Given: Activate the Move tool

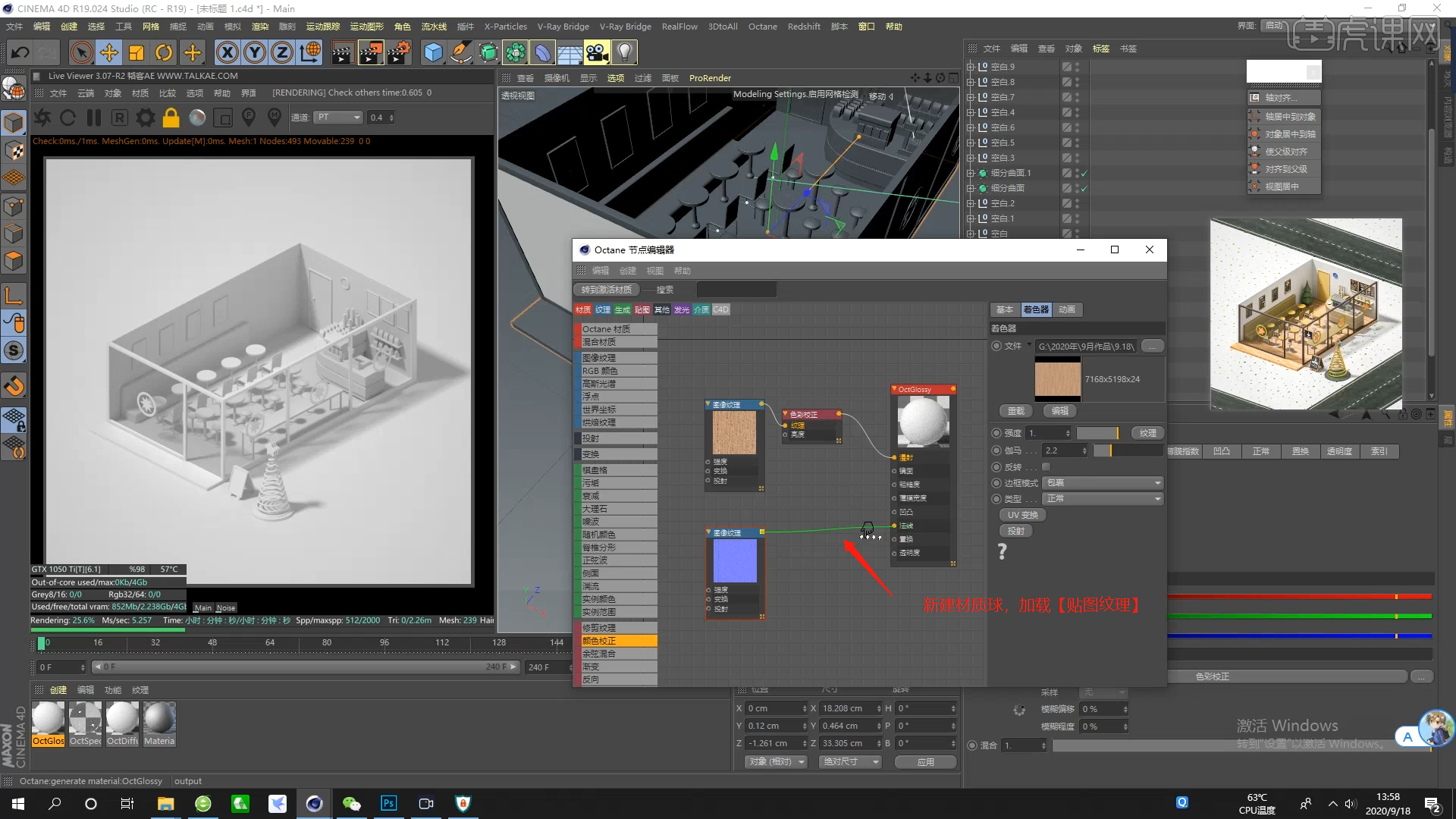Looking at the screenshot, I should click(109, 52).
